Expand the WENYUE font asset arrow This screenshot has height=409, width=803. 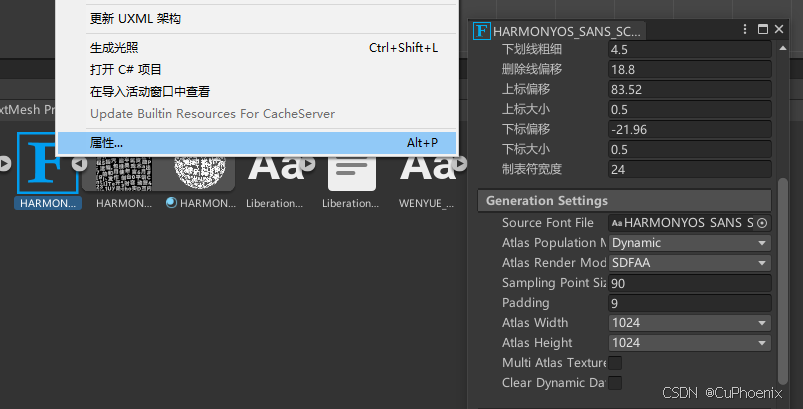click(x=460, y=164)
